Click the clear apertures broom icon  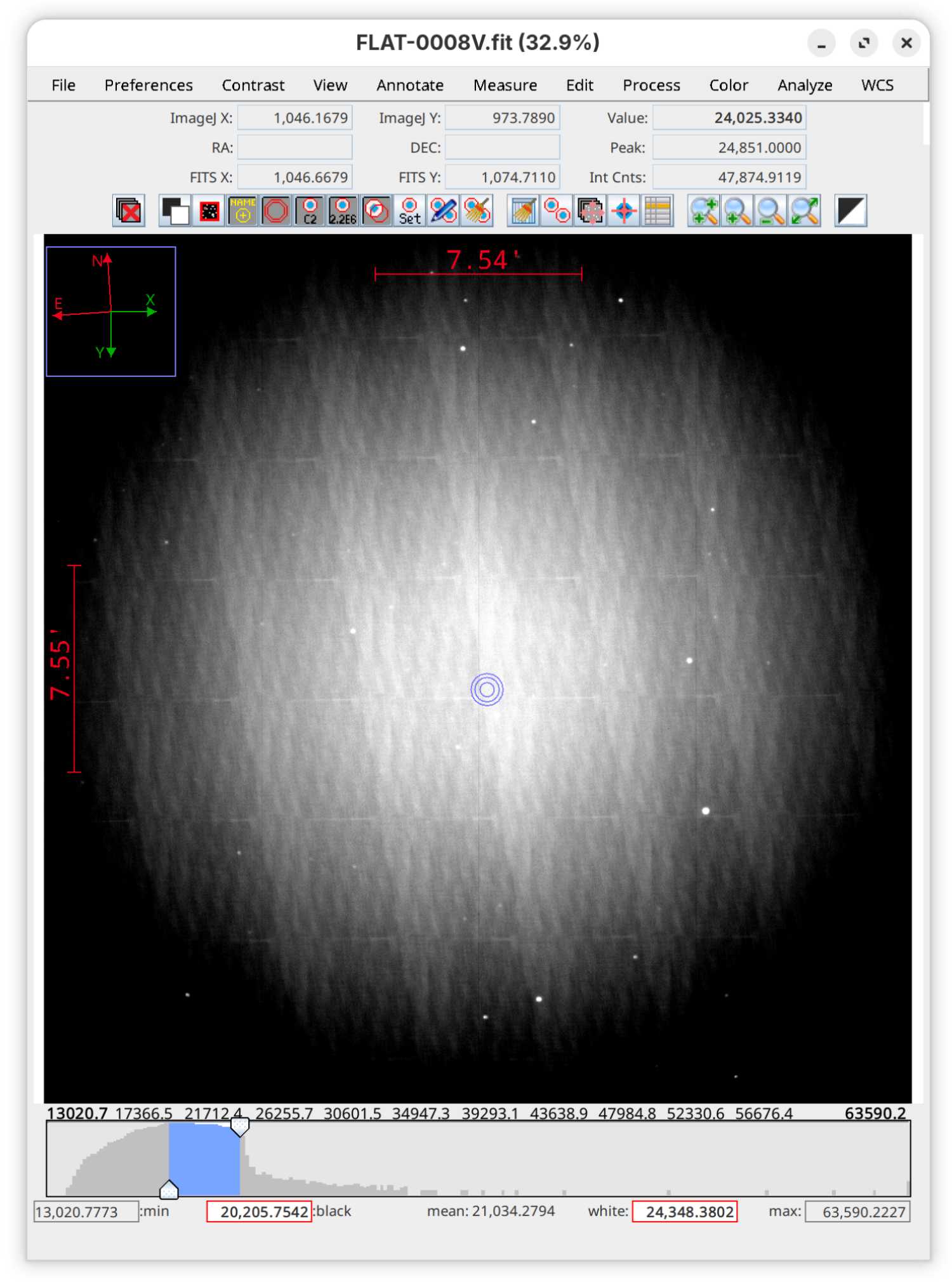coord(523,211)
